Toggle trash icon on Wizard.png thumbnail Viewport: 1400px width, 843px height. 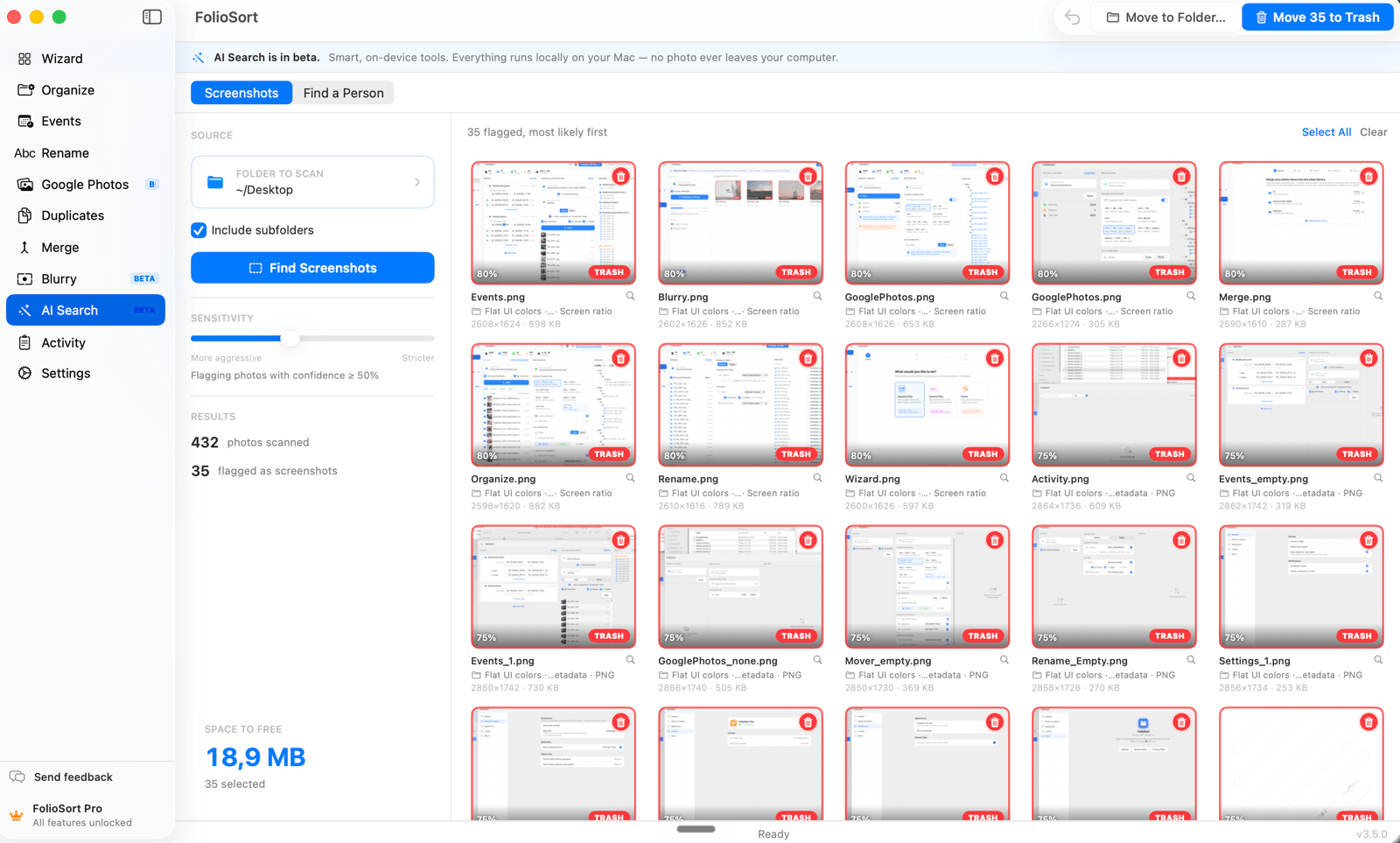pyautogui.click(x=995, y=358)
